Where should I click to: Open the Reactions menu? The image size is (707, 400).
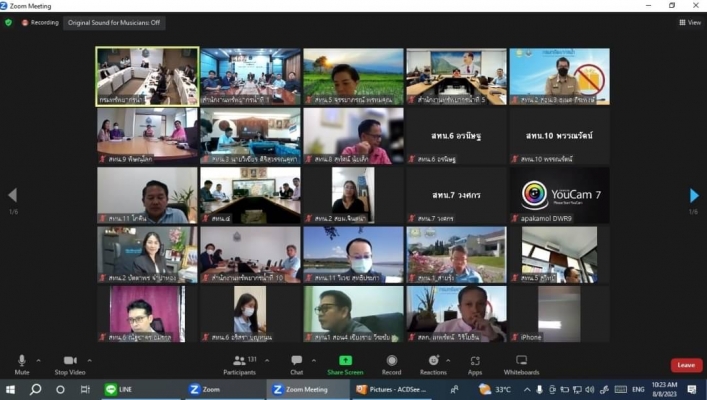[433, 365]
